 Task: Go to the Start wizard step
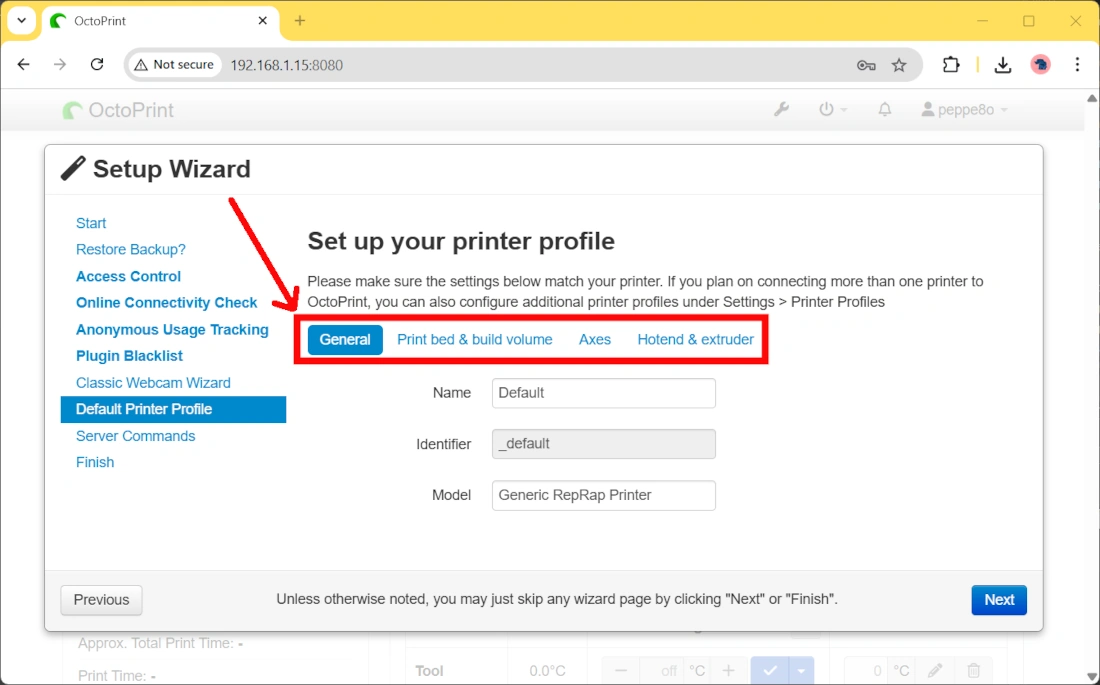pyautogui.click(x=91, y=223)
